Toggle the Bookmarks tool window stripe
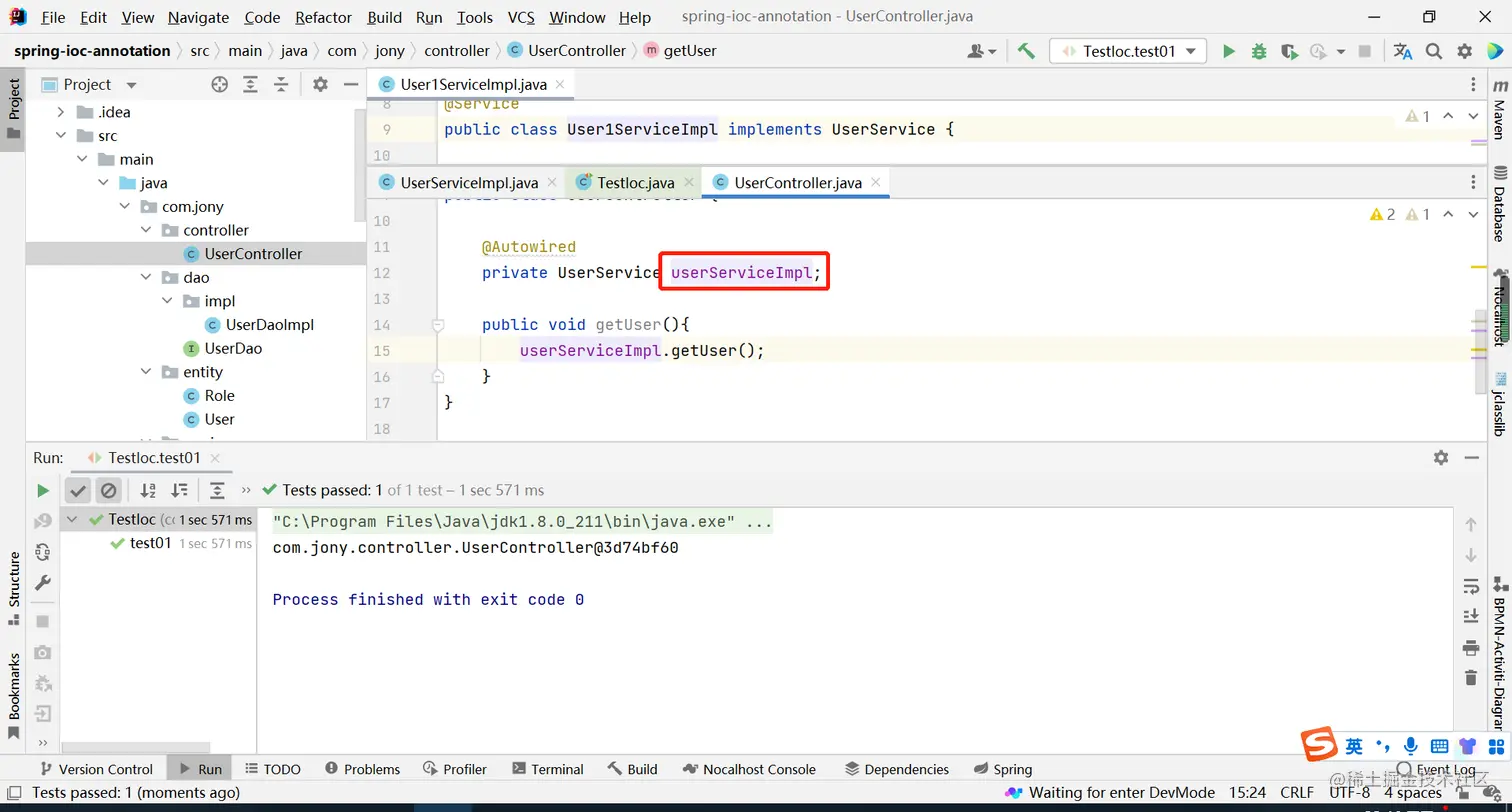Screen dimensions: 1512x812 [x=13, y=695]
